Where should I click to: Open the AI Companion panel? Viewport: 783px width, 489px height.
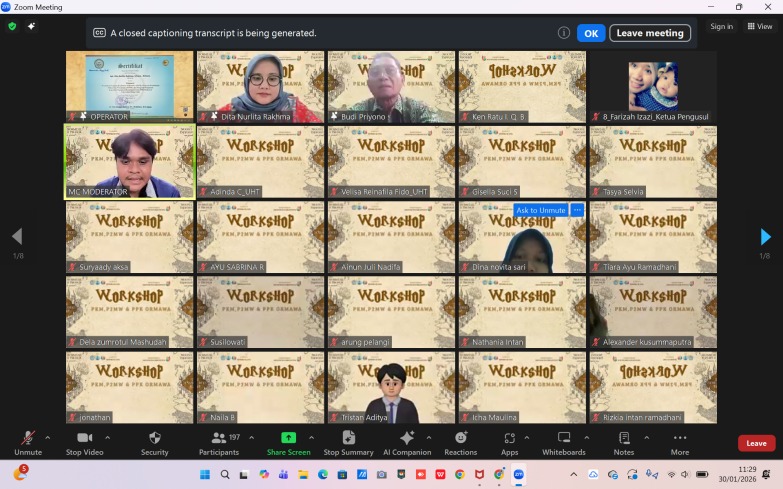406,442
